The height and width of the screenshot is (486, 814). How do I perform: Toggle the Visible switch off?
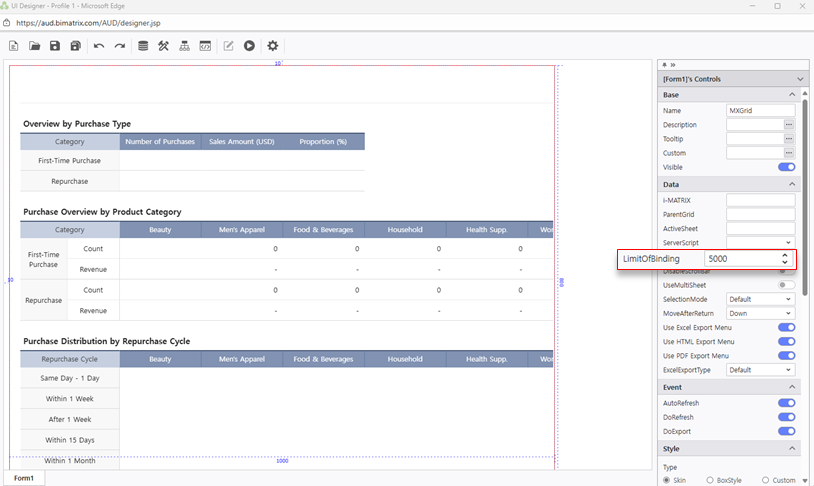pyautogui.click(x=786, y=167)
